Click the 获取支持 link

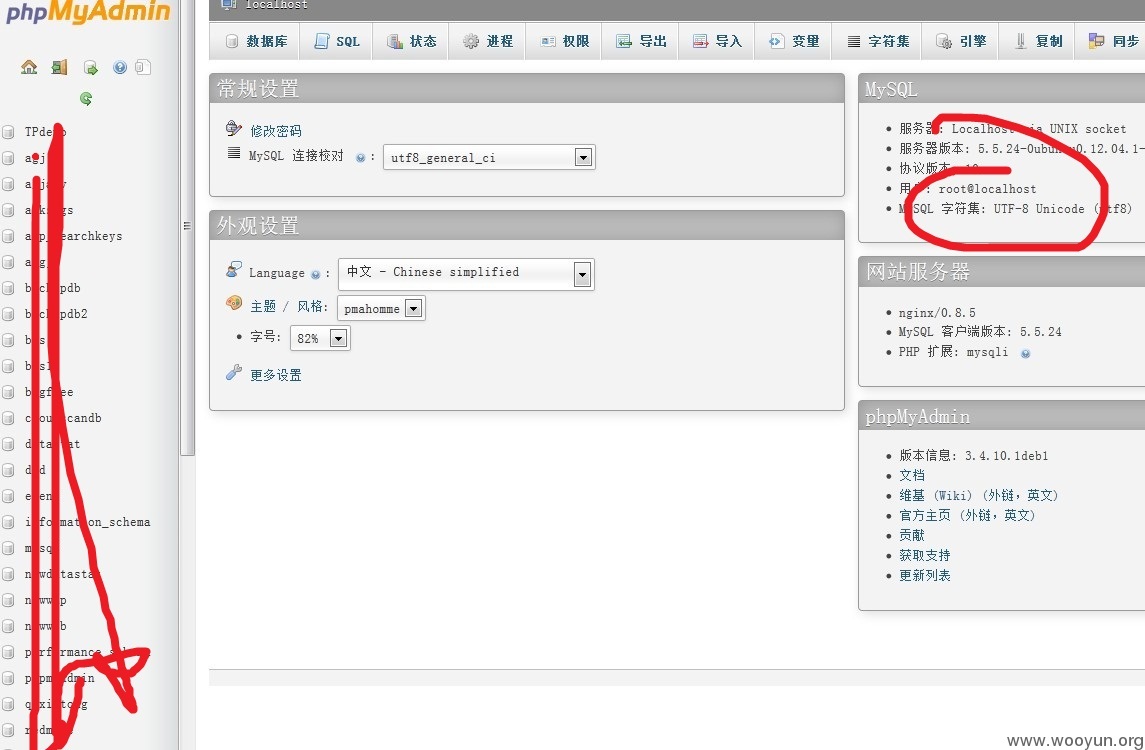coord(924,556)
